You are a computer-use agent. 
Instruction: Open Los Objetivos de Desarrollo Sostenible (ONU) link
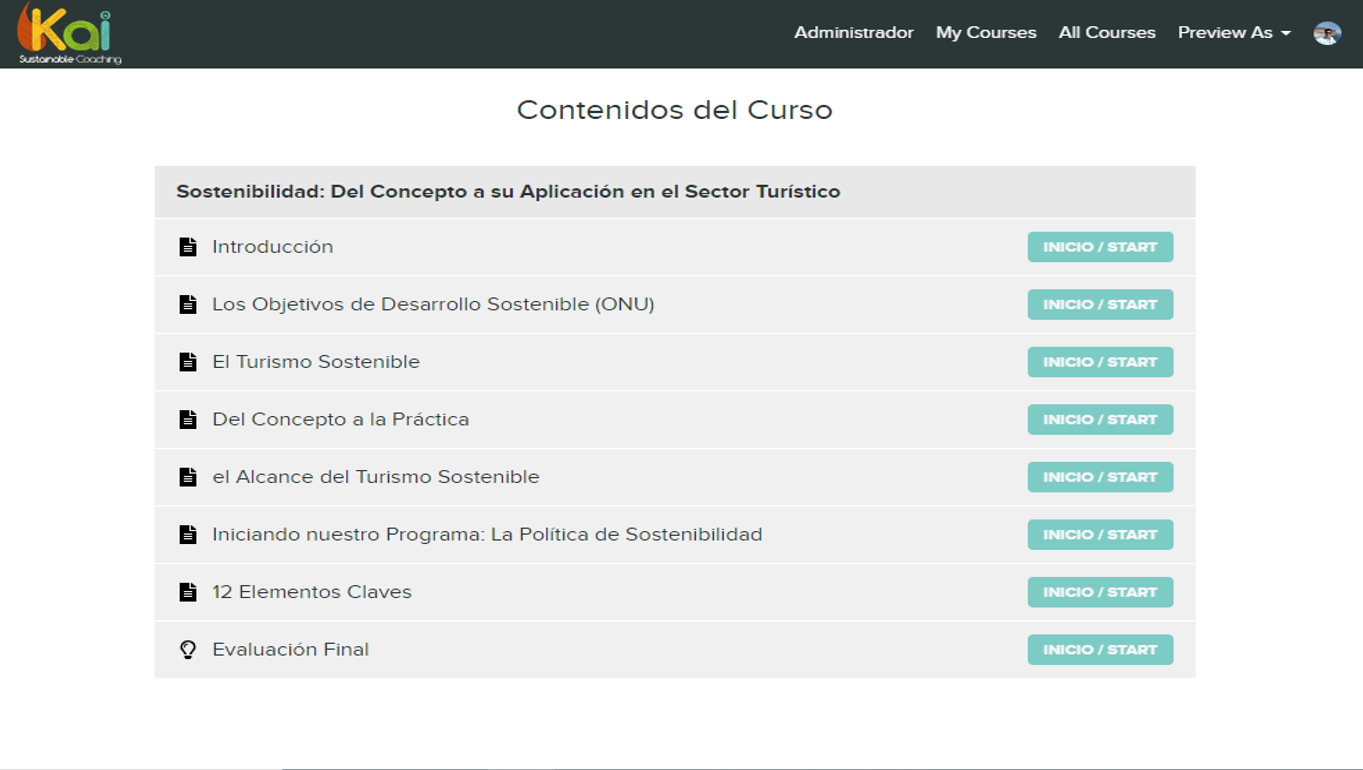coord(432,305)
